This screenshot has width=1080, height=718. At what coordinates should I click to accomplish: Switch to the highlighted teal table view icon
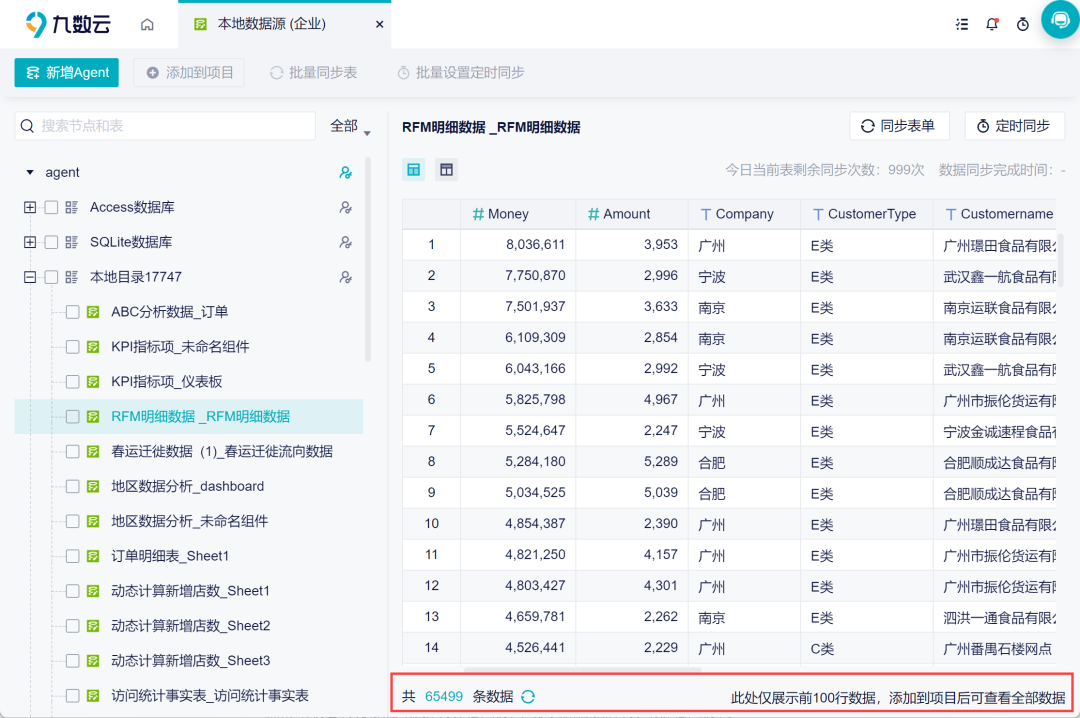coord(413,170)
